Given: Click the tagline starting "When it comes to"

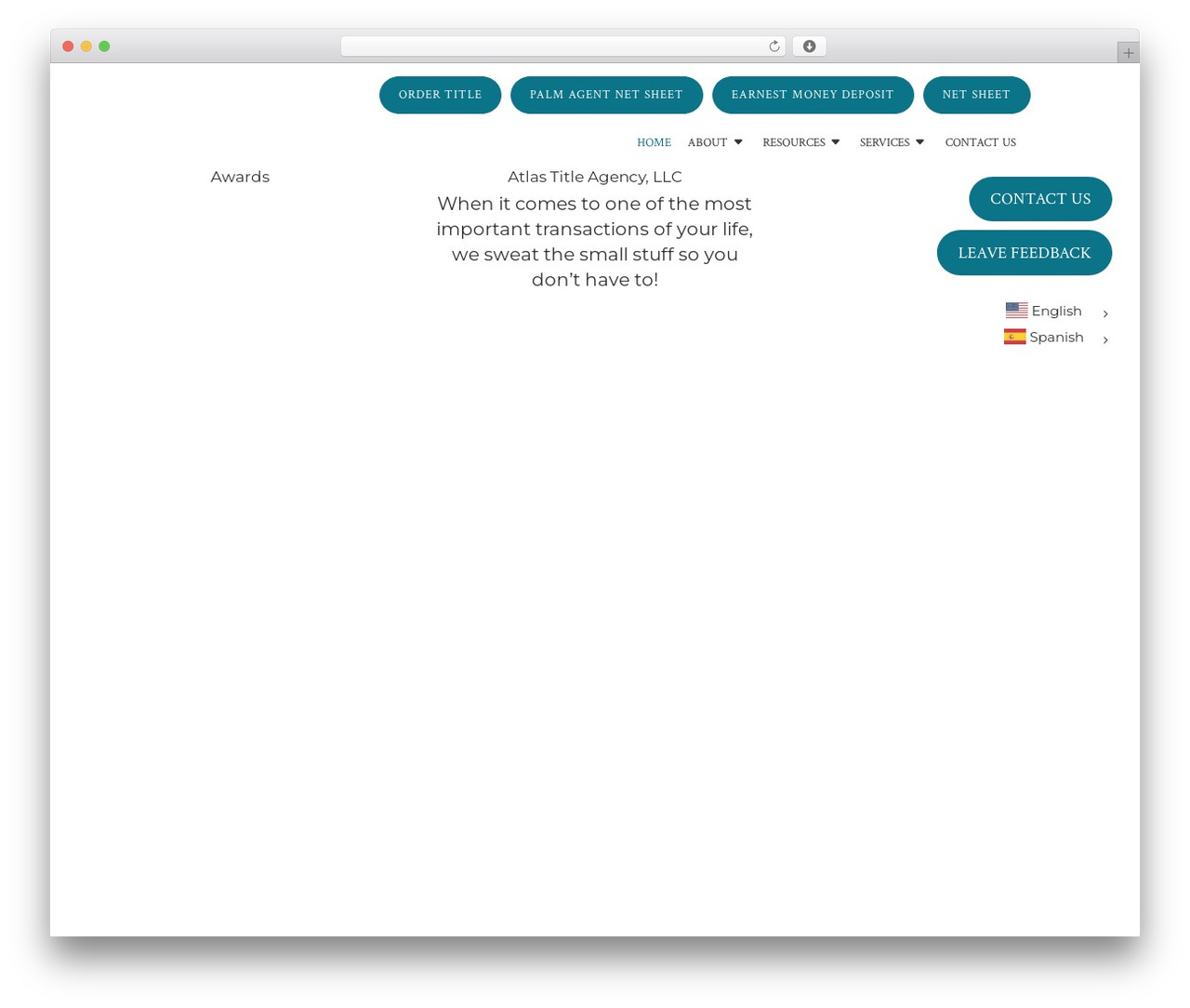Looking at the screenshot, I should tap(595, 242).
